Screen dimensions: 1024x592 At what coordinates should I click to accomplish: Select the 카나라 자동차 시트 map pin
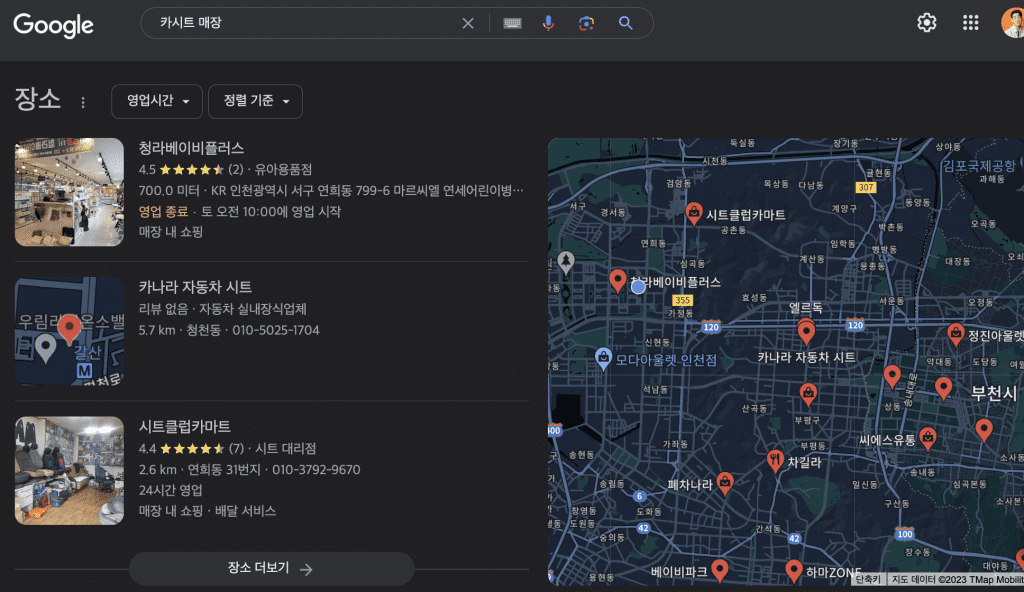point(807,333)
